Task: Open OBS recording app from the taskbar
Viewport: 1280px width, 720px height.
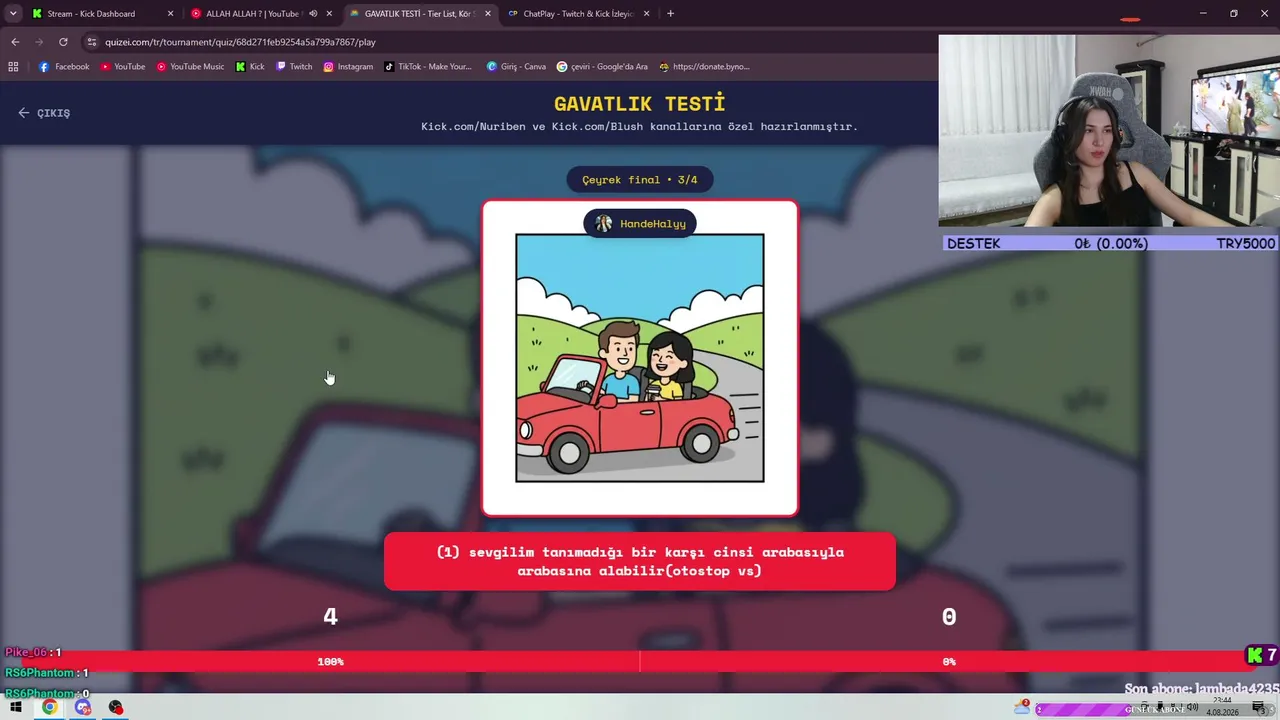Action: coord(116,707)
